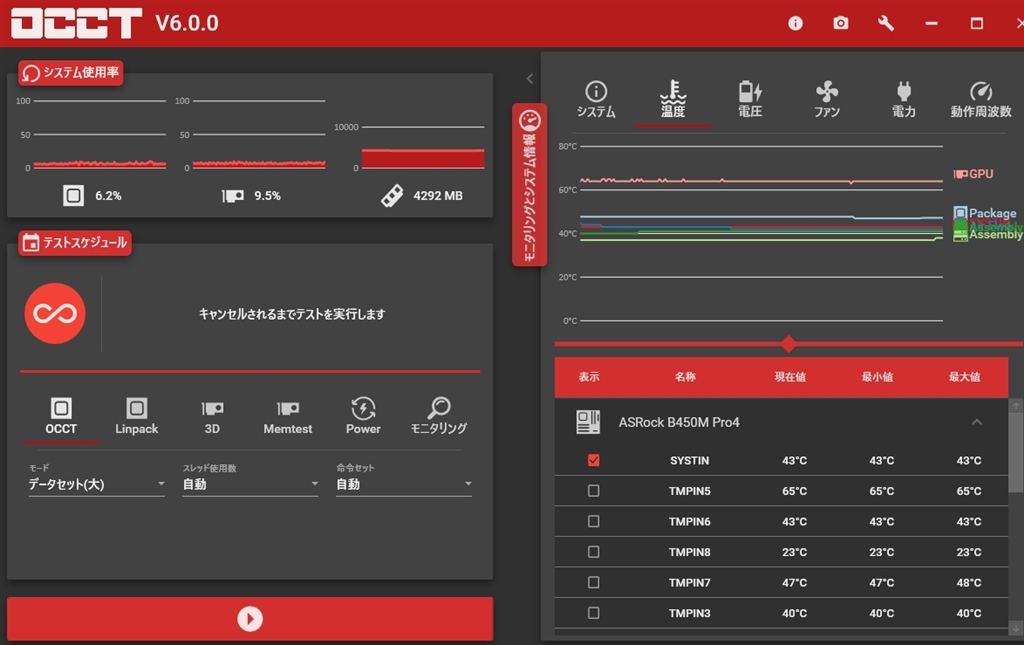1024x645 pixels.
Task: Select the Linpack test tab
Action: point(136,417)
